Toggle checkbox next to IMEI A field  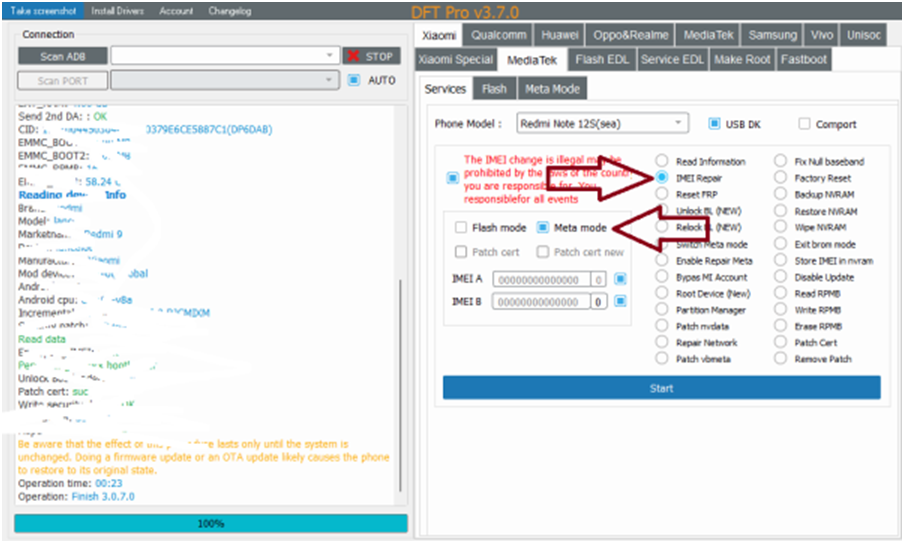tap(620, 279)
